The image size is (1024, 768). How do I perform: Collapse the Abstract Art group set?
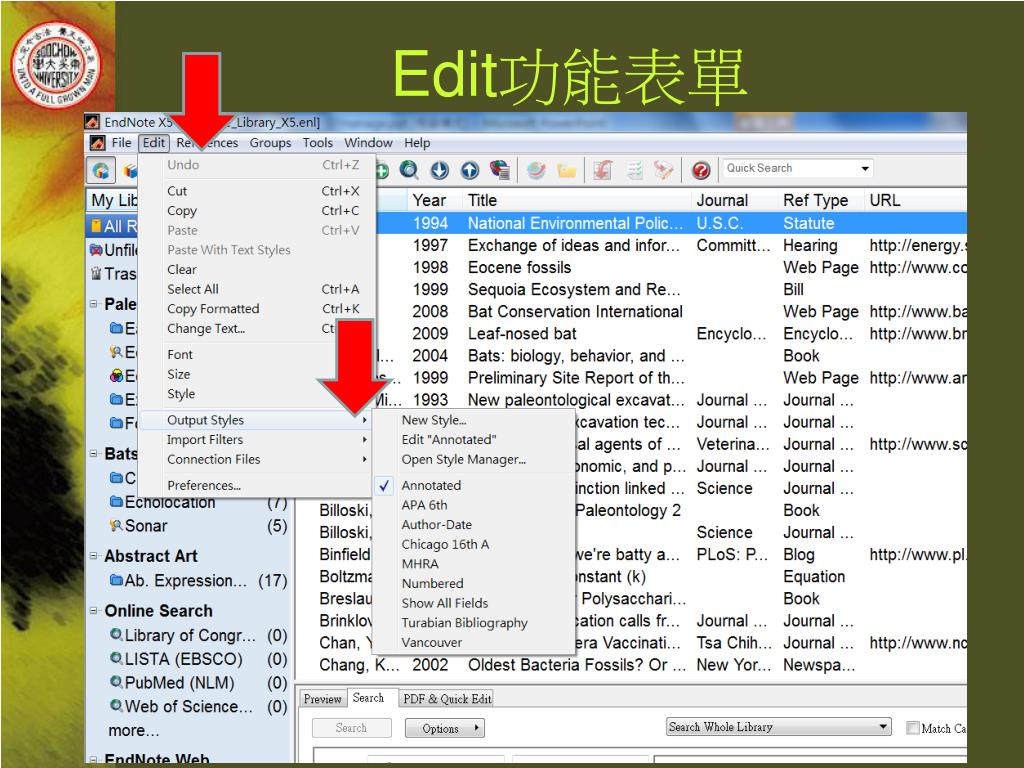click(94, 556)
